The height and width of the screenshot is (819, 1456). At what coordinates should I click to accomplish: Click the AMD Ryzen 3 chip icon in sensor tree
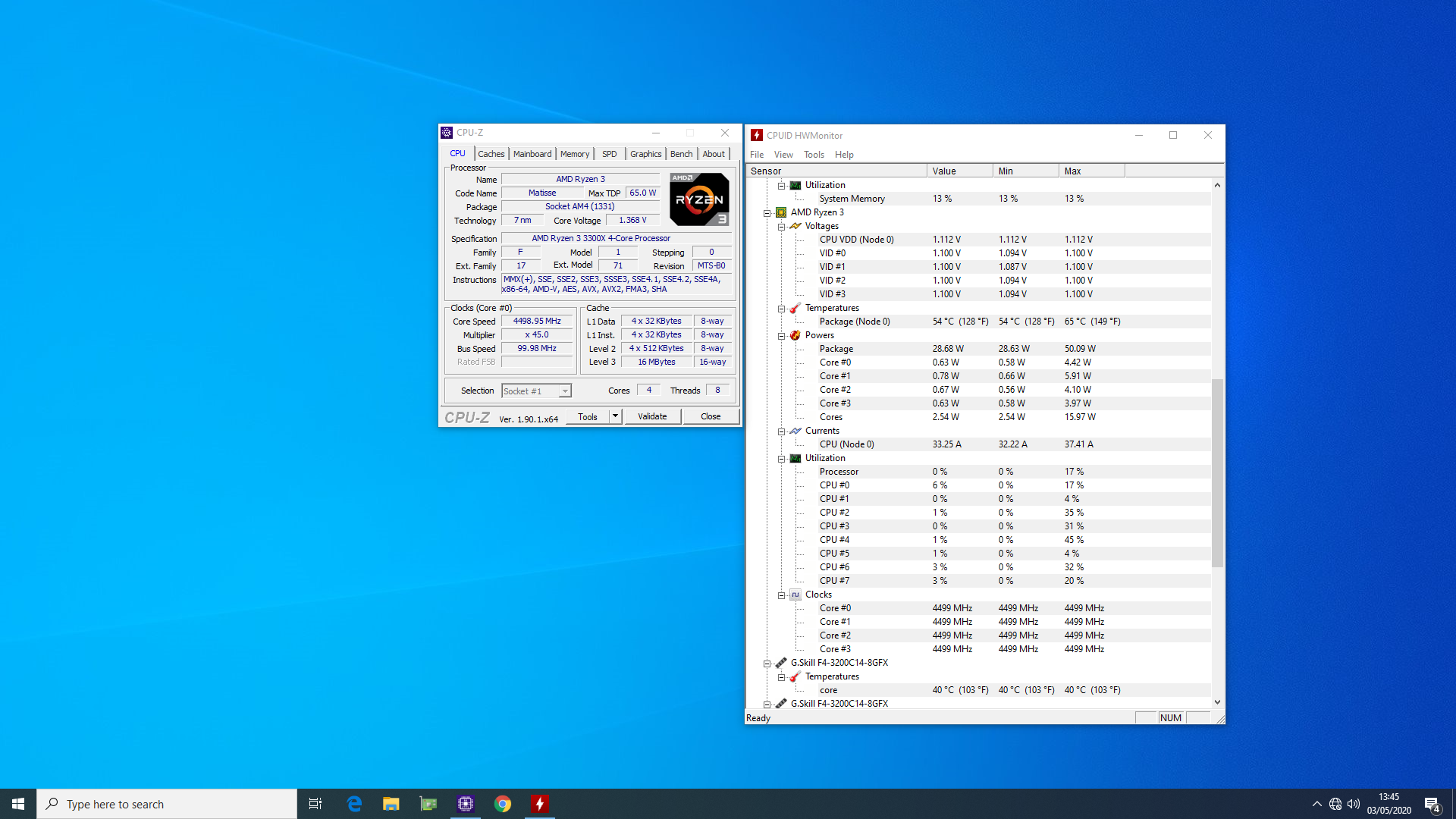[781, 212]
